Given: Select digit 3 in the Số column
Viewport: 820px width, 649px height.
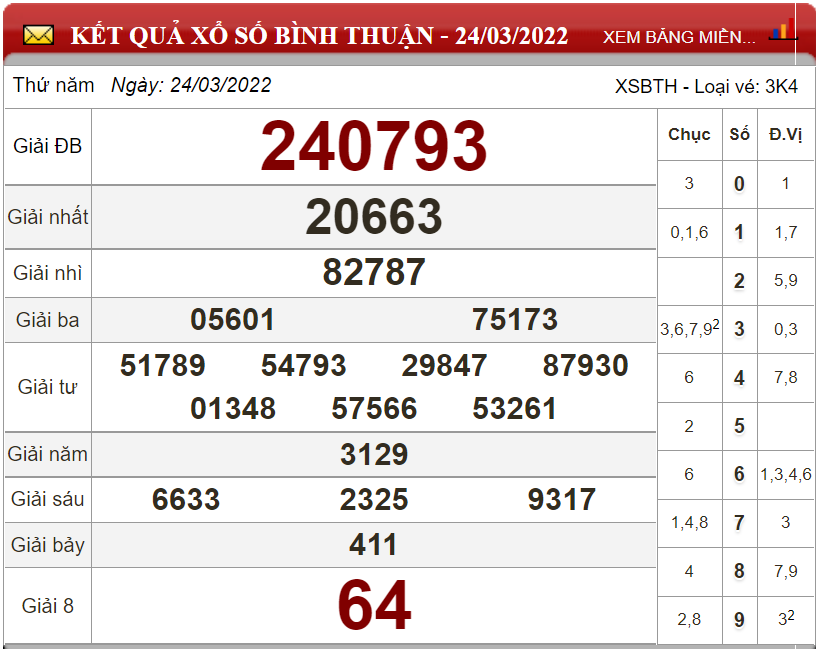Looking at the screenshot, I should click(739, 329).
